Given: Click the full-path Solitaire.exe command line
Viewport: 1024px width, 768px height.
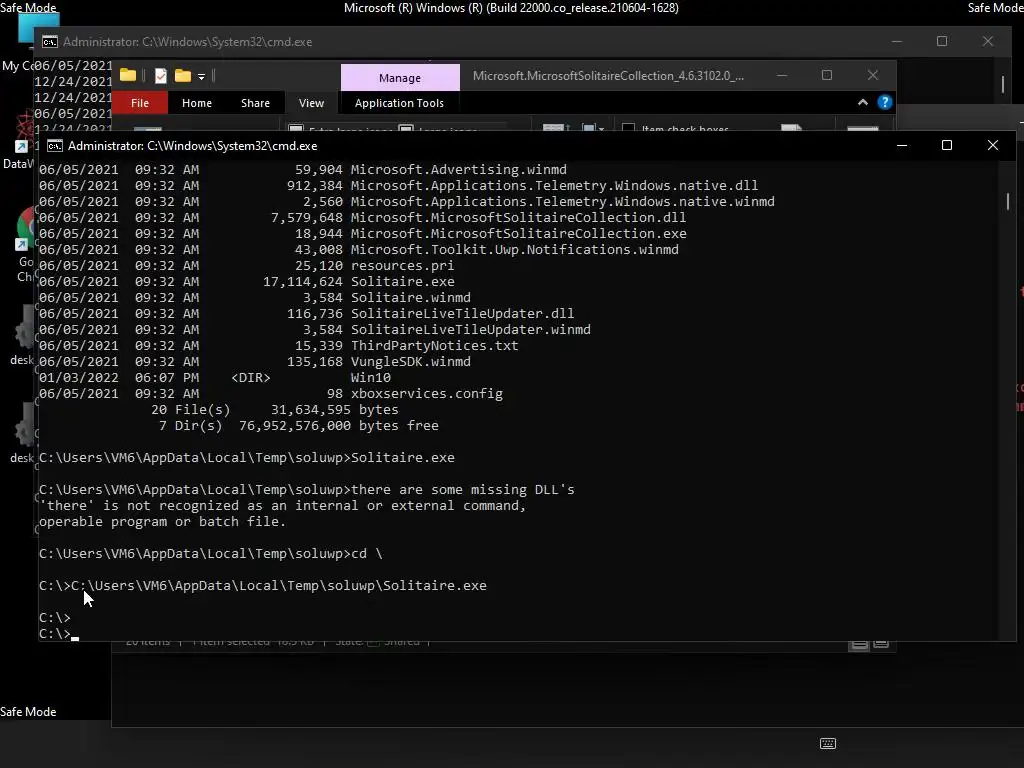Looking at the screenshot, I should click(263, 586).
